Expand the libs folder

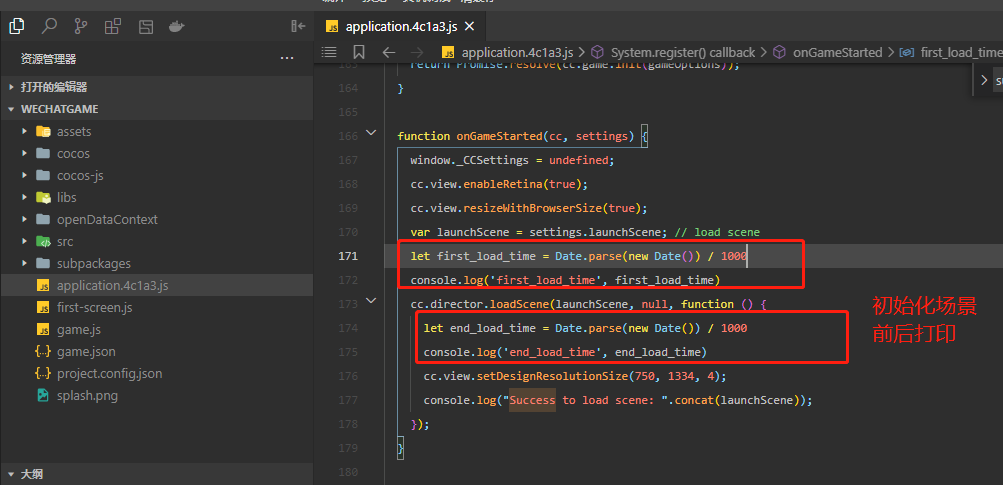click(x=157, y=198)
